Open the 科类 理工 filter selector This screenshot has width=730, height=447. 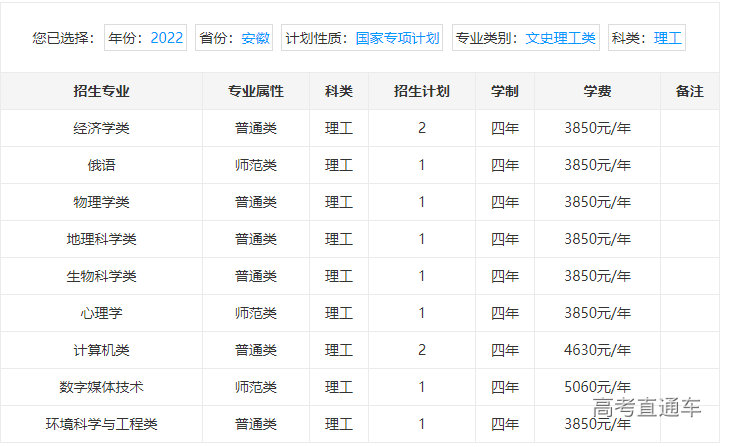660,38
